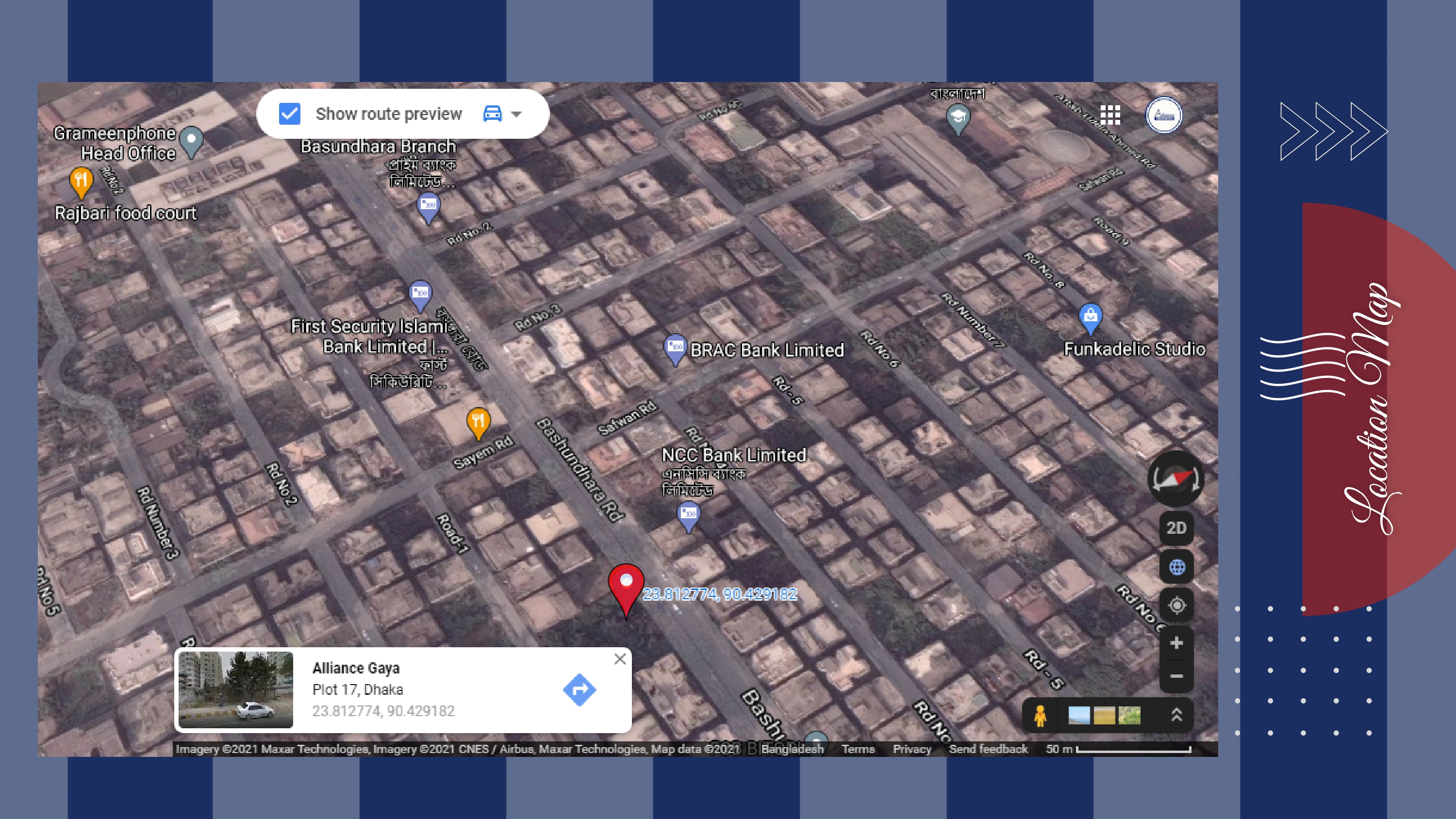Open the first imagery thumbnail in the strip
The width and height of the screenshot is (1456, 819).
(1079, 716)
